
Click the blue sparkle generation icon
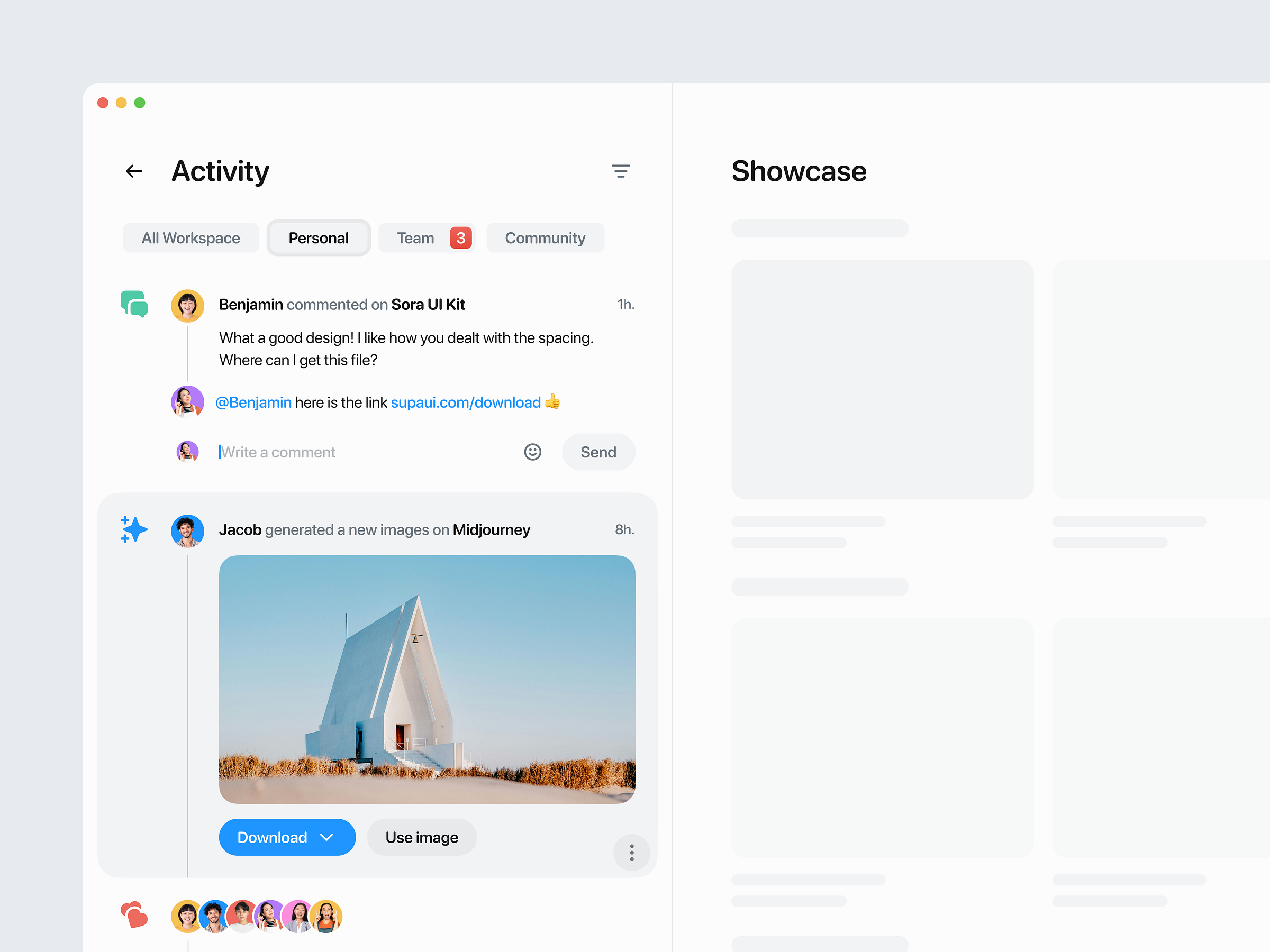coord(133,529)
